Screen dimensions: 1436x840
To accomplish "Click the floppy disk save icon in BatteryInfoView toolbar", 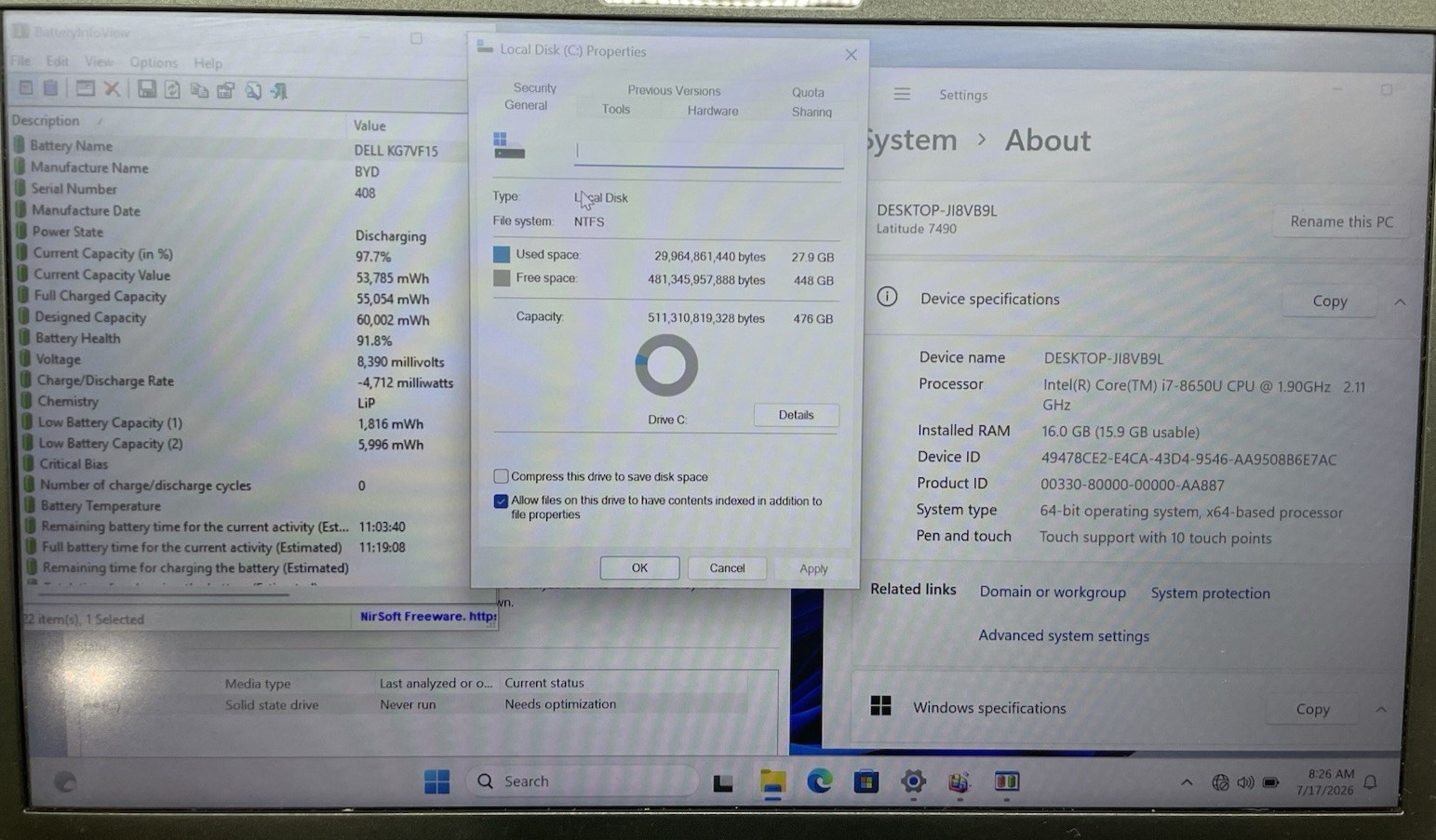I will point(146,89).
